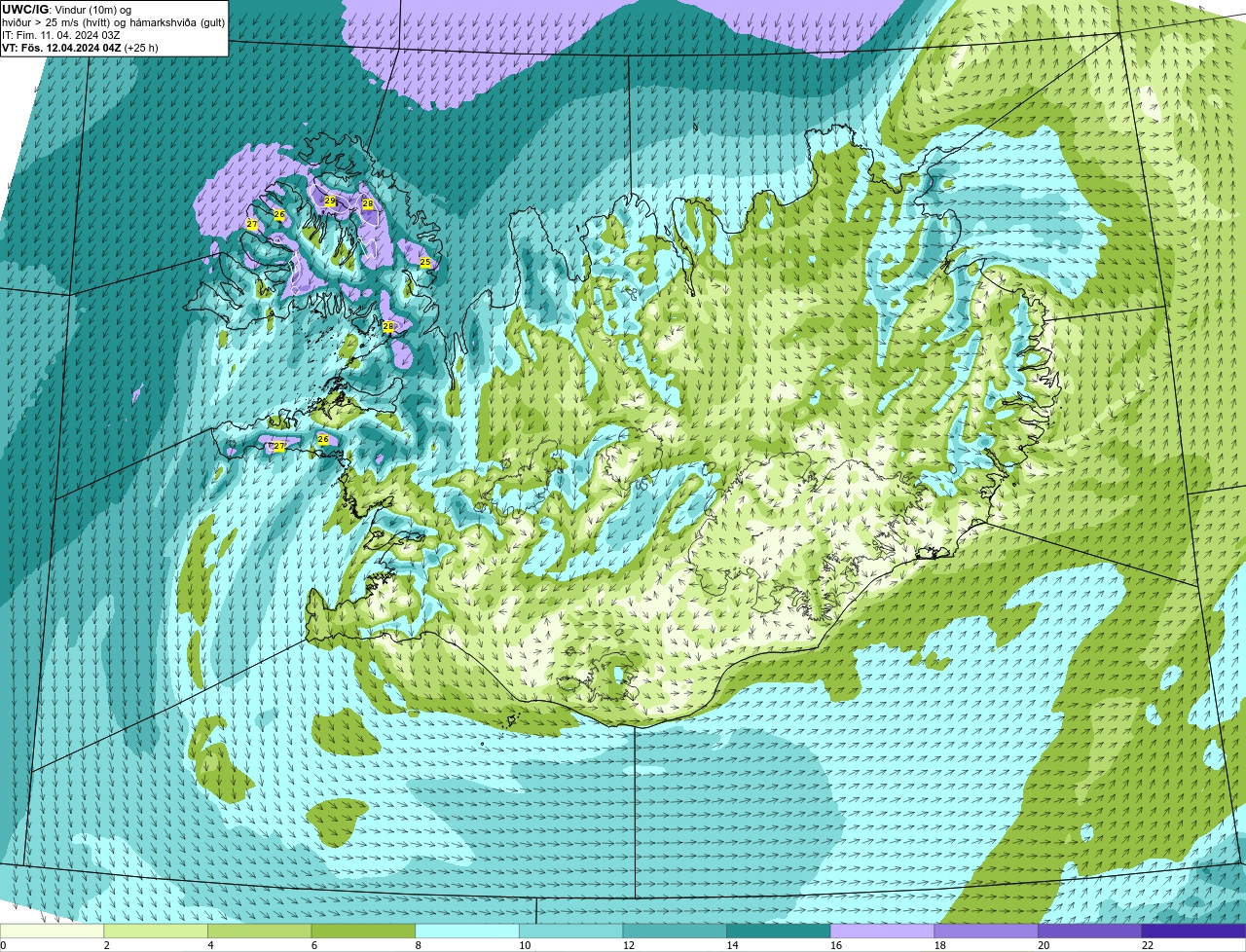The height and width of the screenshot is (952, 1246).
Task: Click the pale cyan 8–10 m/s legend swatch
Action: [x=467, y=931]
